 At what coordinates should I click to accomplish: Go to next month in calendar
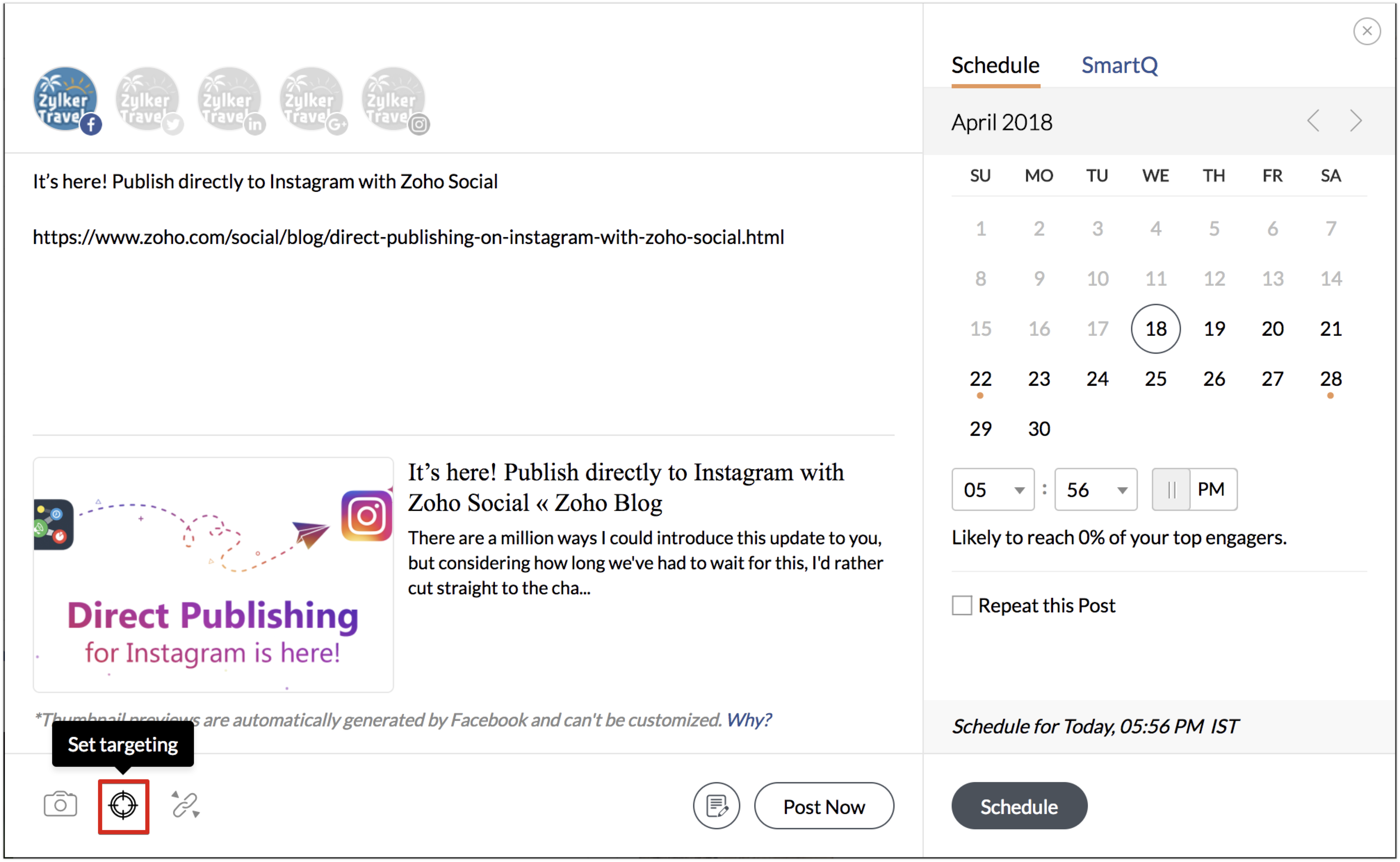1356,121
